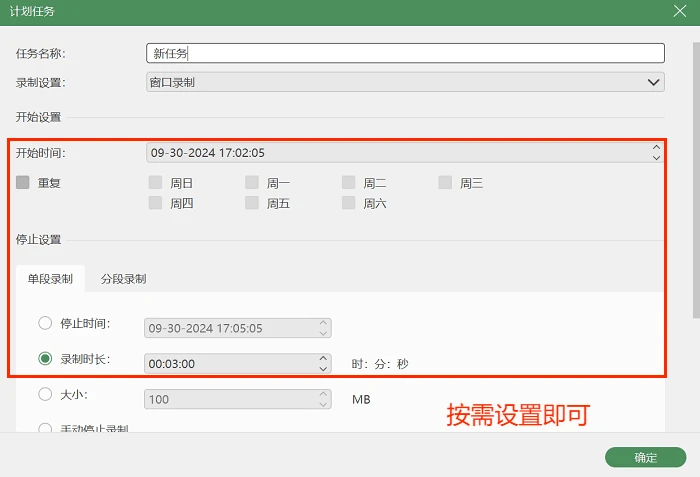The height and width of the screenshot is (477, 700).
Task: Check the 周日 checkbox
Action: pos(155,182)
